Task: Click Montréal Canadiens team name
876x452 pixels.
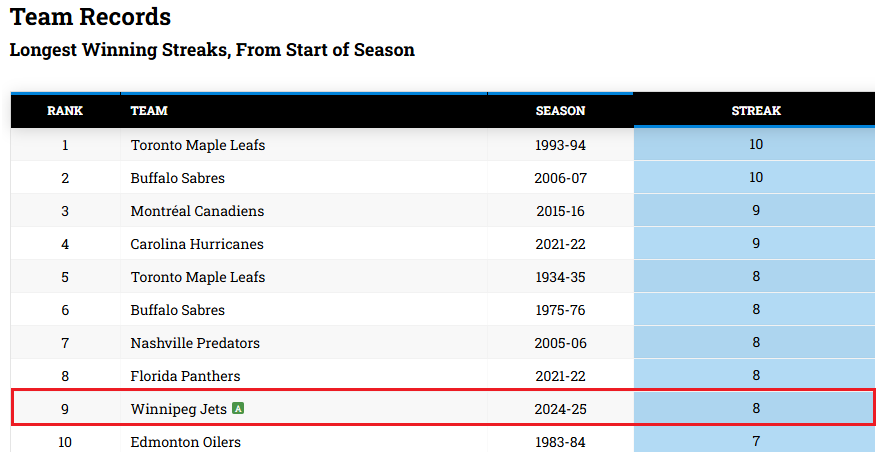Action: point(197,211)
